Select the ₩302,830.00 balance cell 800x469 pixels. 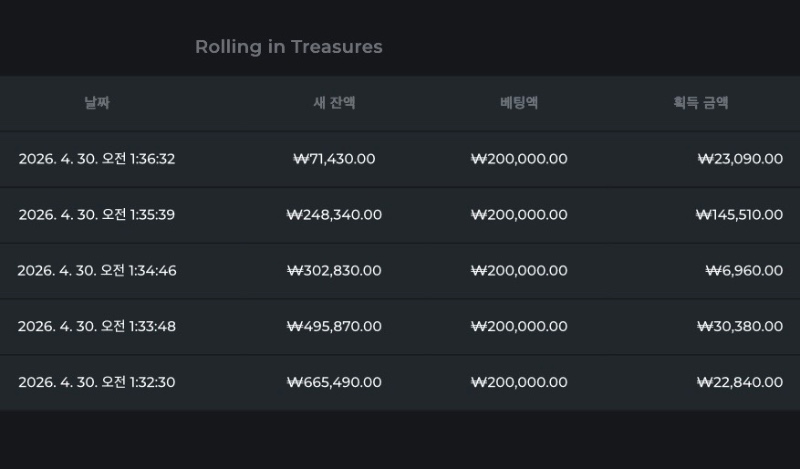click(334, 271)
